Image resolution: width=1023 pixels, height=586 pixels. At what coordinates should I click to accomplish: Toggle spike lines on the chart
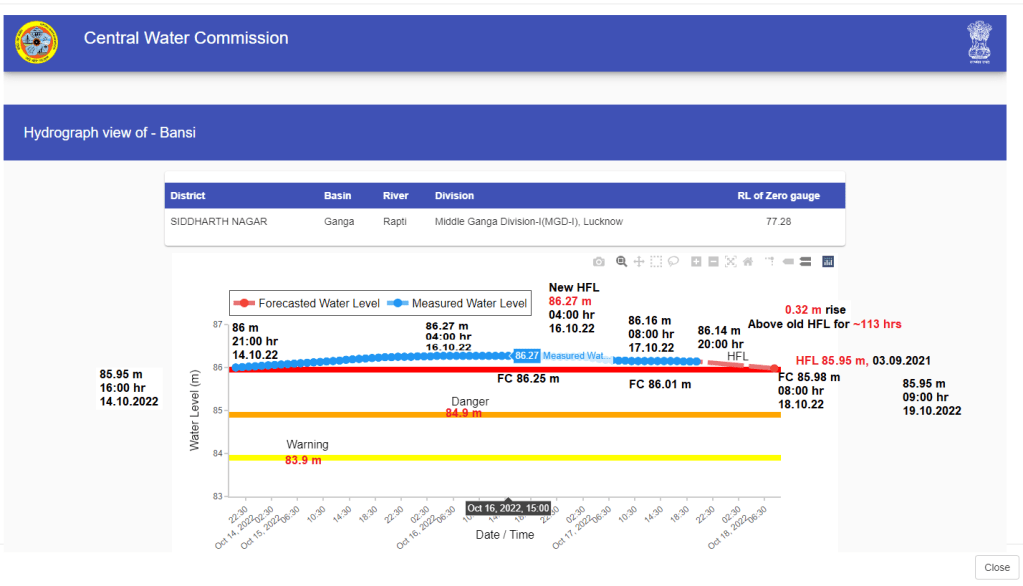(770, 262)
